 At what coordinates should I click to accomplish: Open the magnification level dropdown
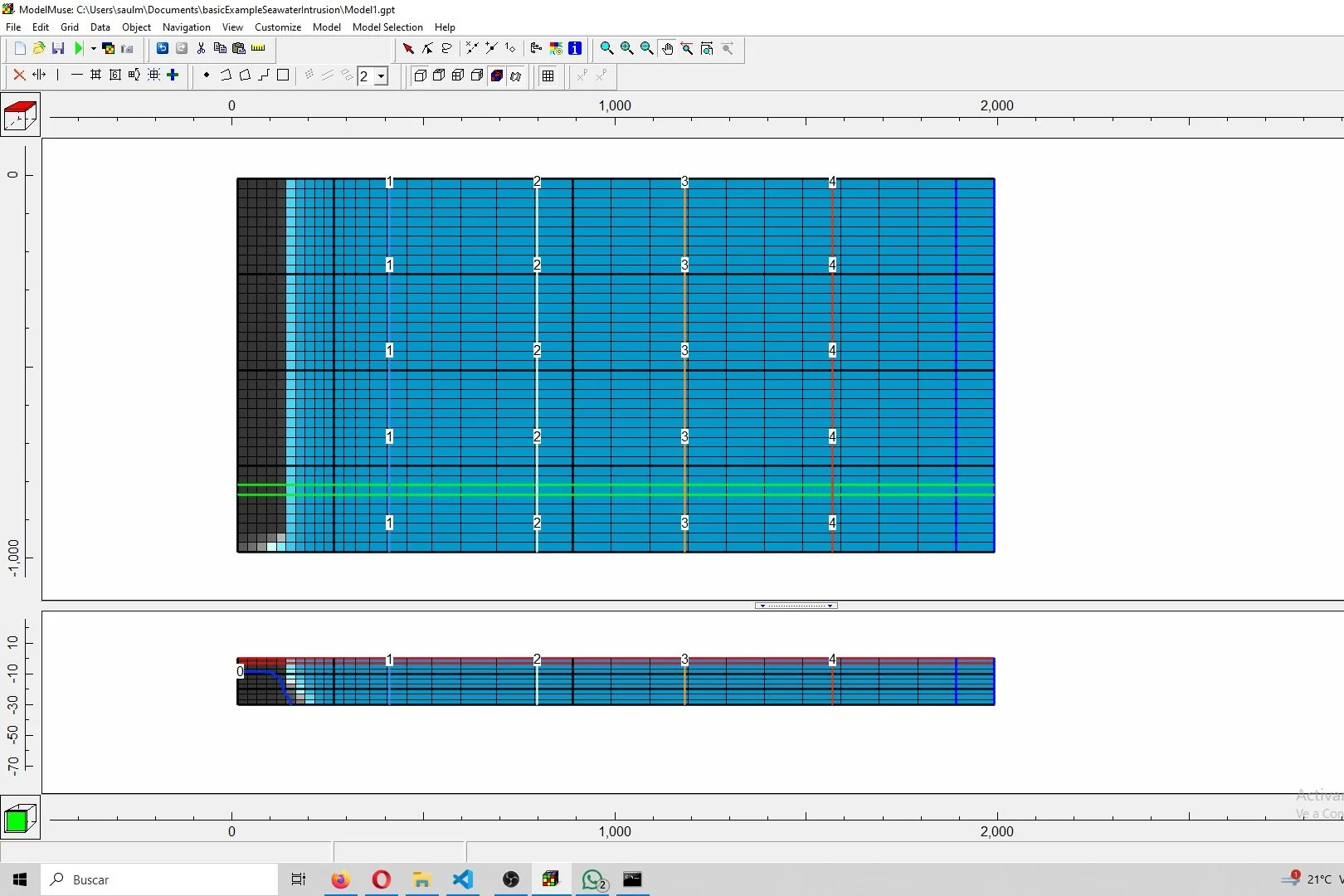click(x=382, y=76)
